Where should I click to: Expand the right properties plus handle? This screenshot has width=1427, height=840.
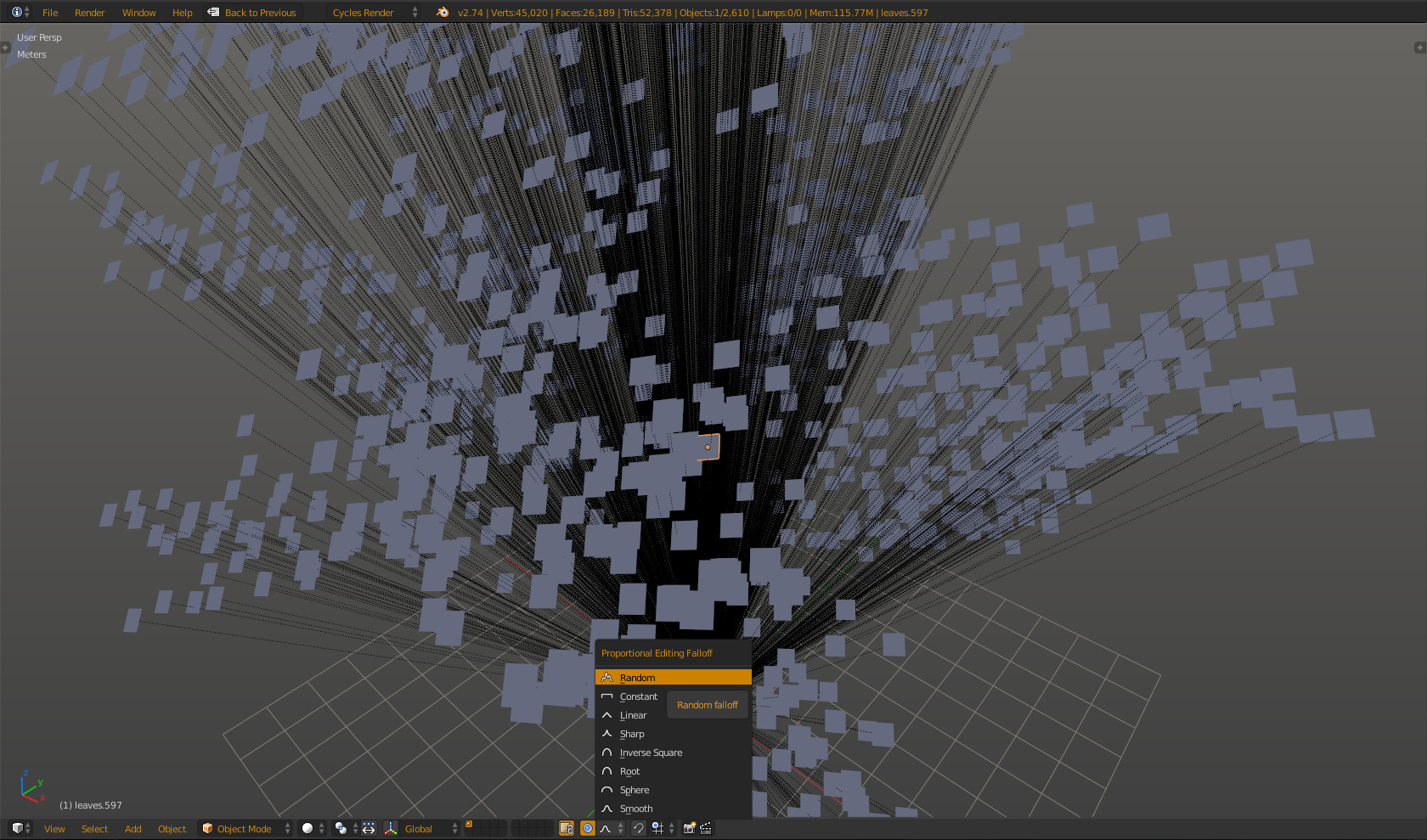click(1419, 48)
